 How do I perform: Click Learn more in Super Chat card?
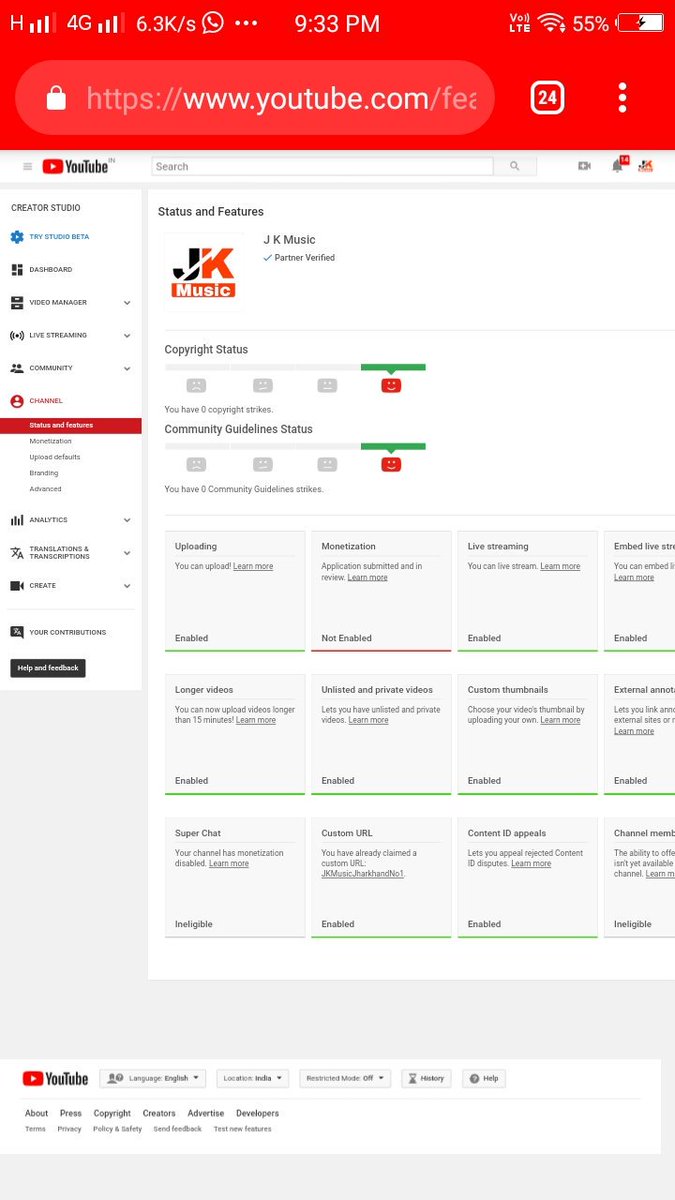pyautogui.click(x=229, y=864)
